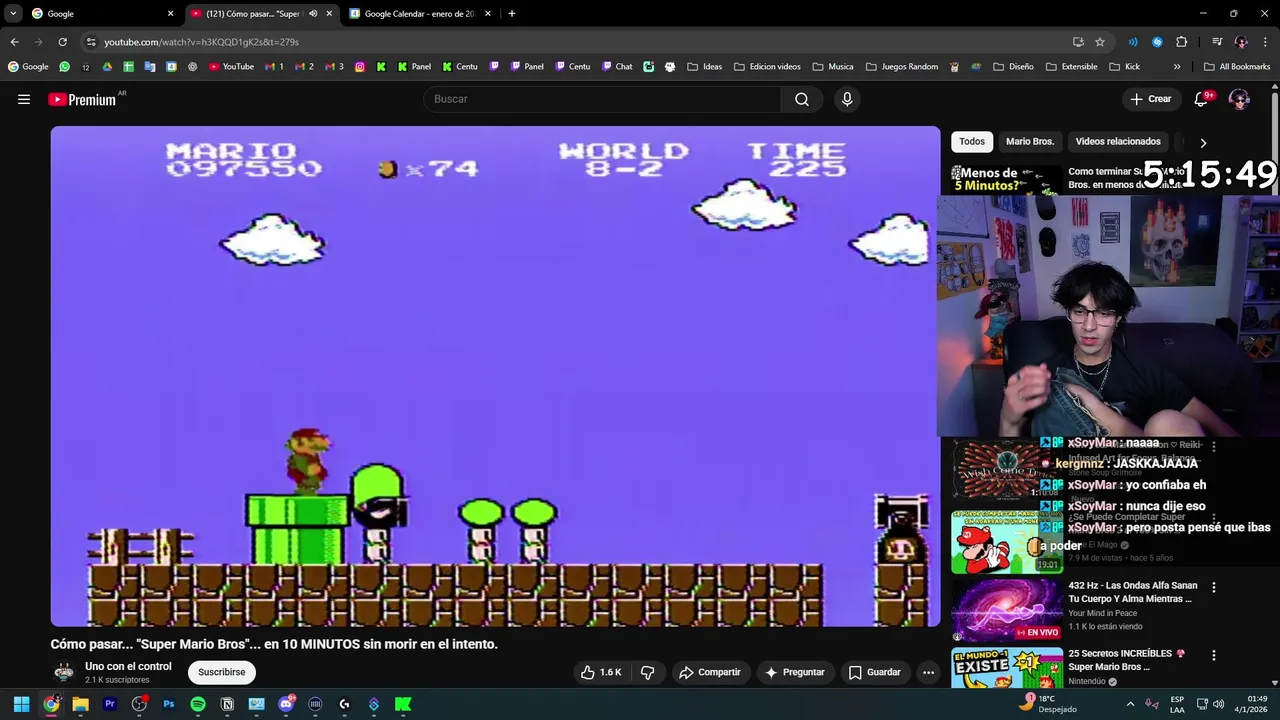Open the Windows Start menu
The height and width of the screenshot is (720, 1280).
click(x=21, y=704)
